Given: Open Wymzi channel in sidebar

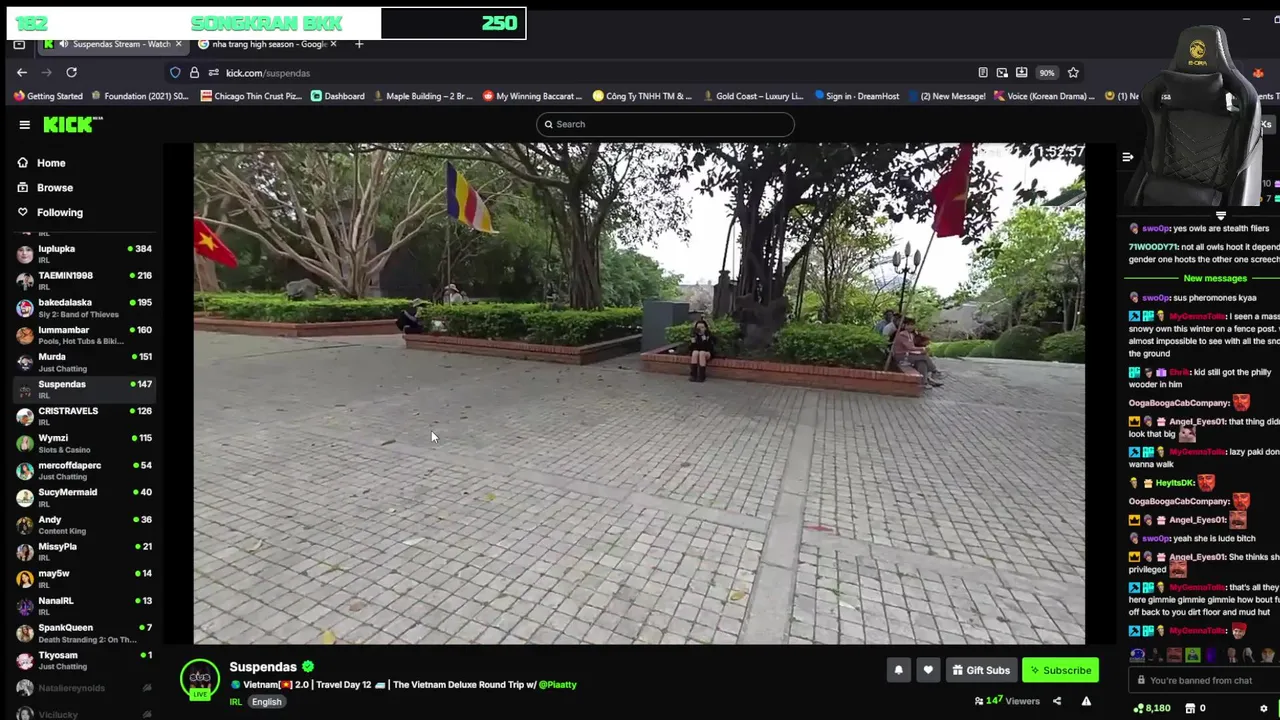Looking at the screenshot, I should pos(84,442).
